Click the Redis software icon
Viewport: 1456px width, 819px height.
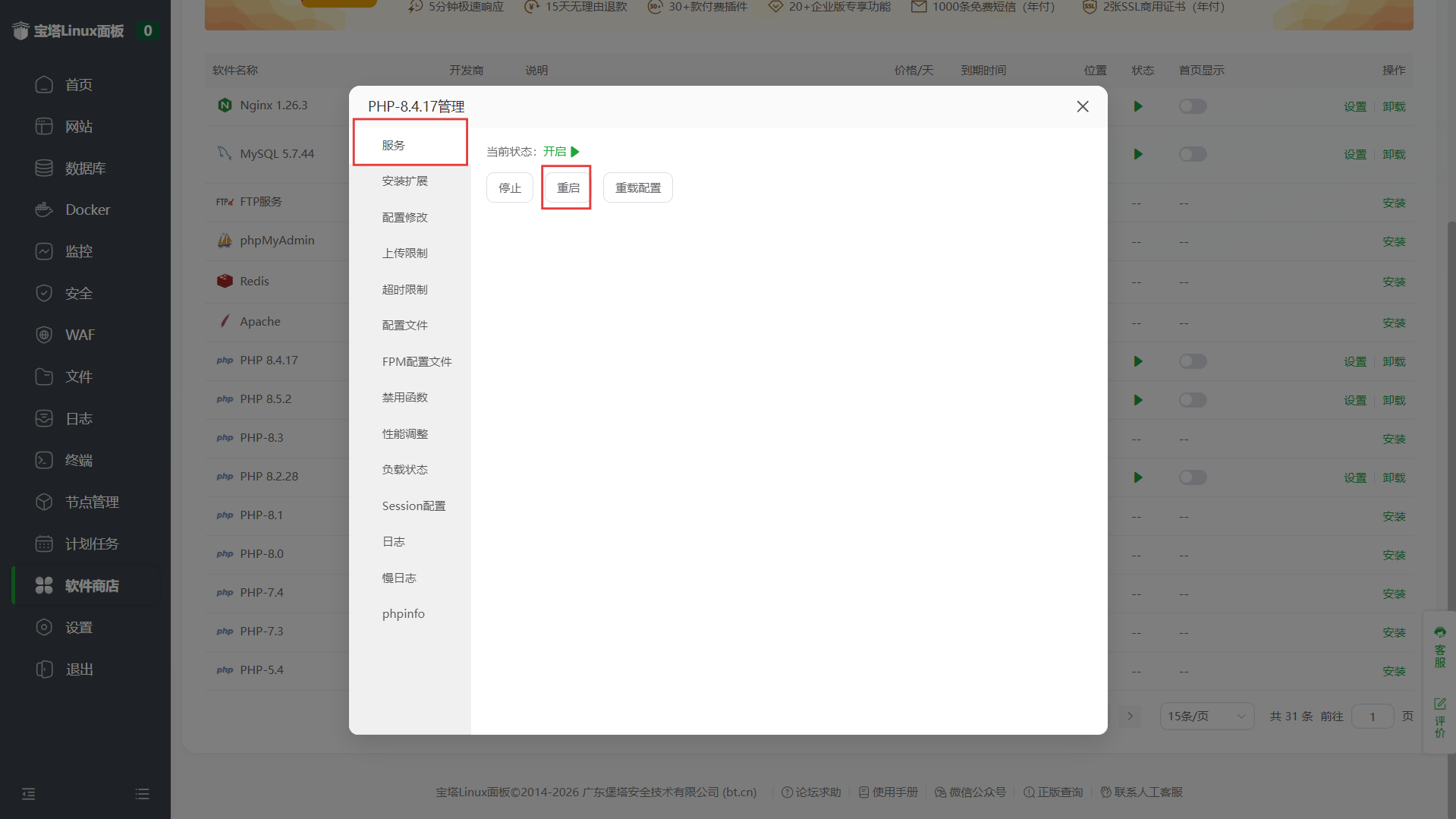point(225,281)
